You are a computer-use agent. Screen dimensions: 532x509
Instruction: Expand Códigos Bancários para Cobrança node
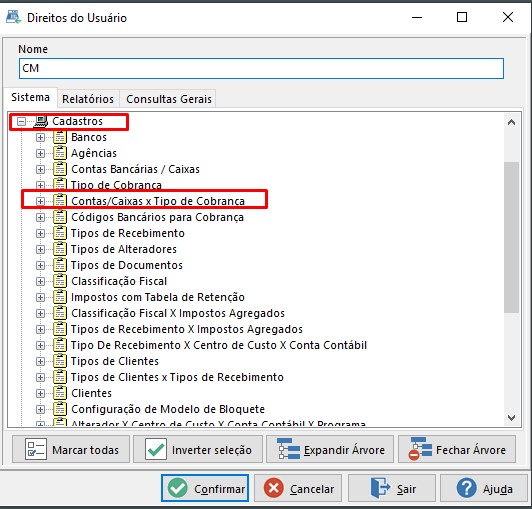40,217
